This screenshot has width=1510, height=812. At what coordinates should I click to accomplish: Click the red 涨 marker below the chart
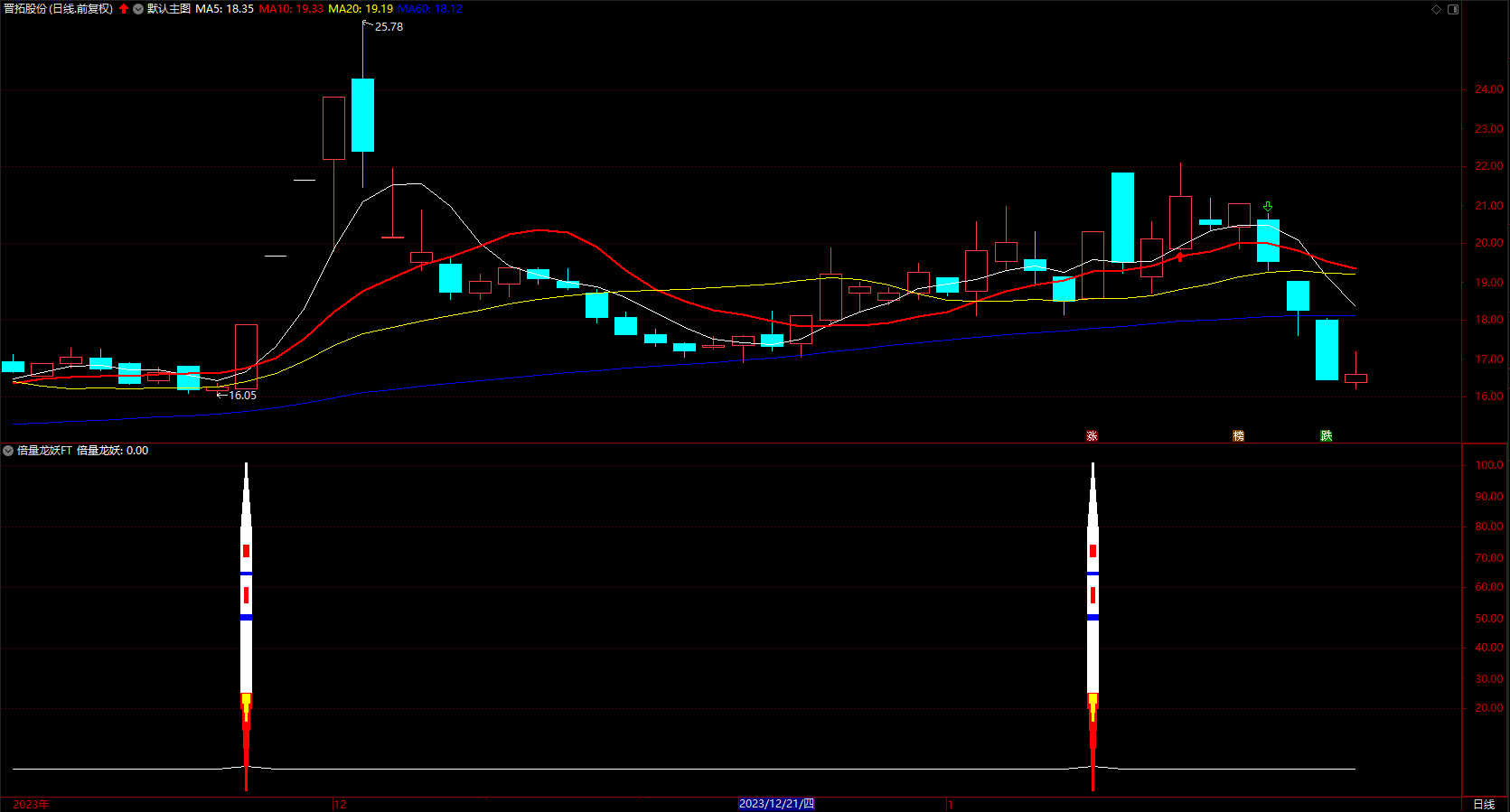(x=1092, y=436)
